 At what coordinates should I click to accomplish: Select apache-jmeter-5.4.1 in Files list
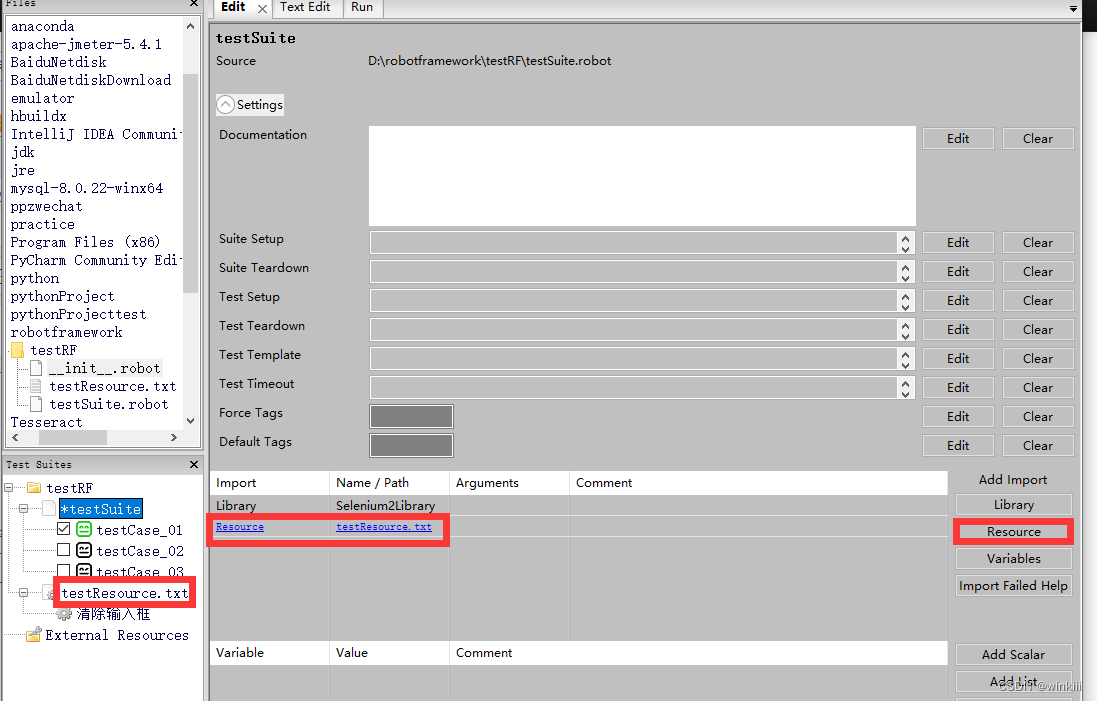(x=86, y=44)
